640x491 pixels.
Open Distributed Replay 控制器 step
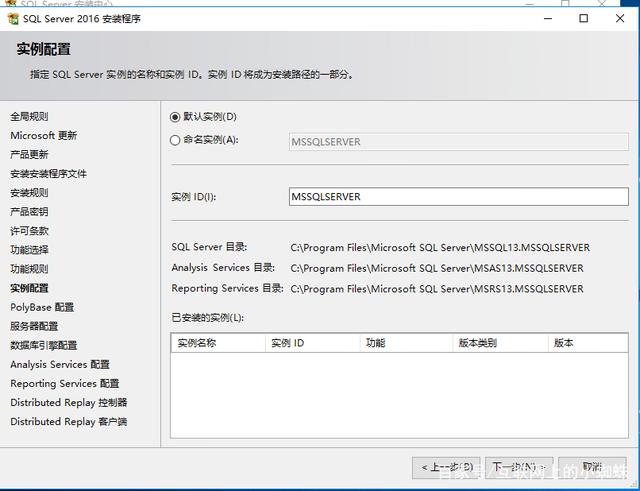(69, 402)
